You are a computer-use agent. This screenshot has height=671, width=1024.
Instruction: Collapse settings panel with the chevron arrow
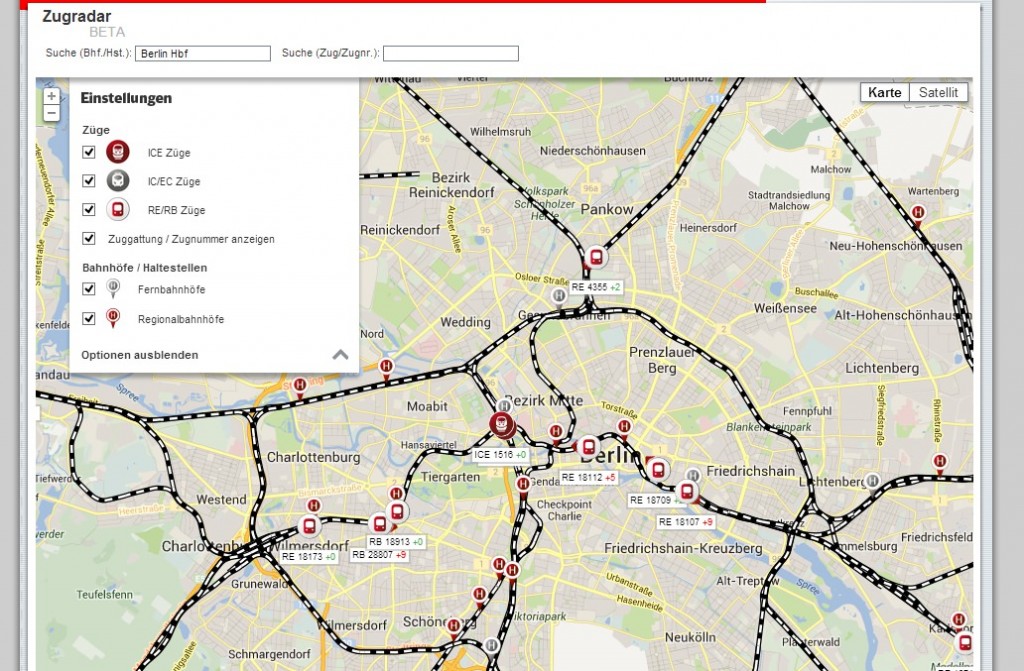(340, 355)
